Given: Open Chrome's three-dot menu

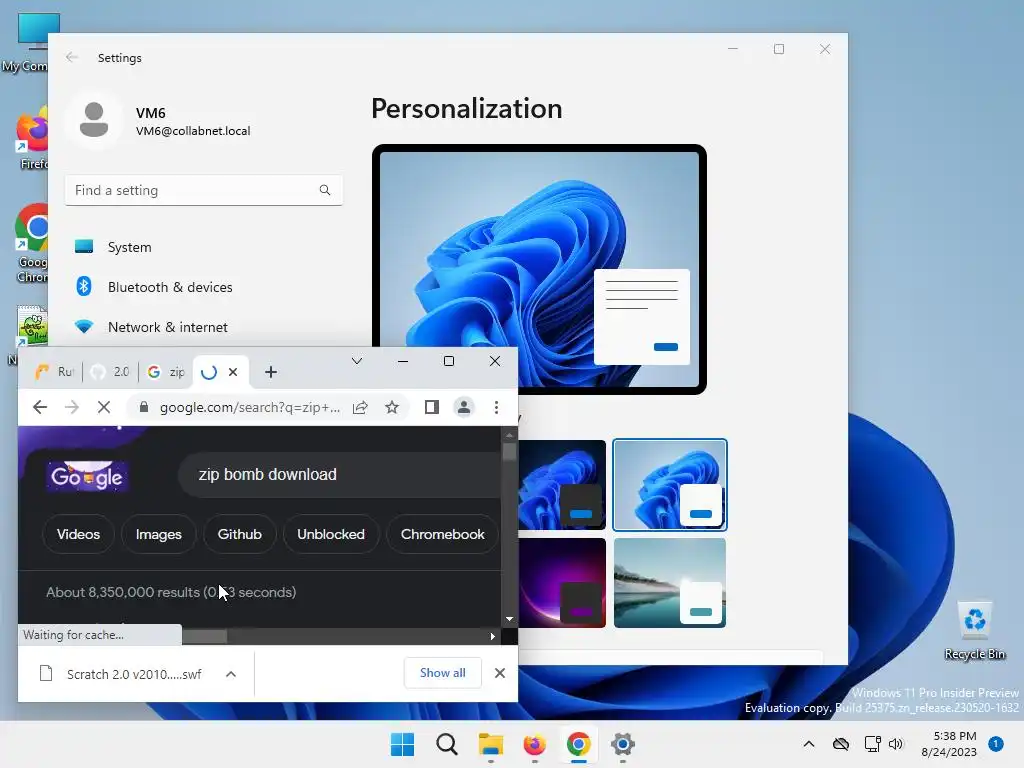Looking at the screenshot, I should (496, 408).
